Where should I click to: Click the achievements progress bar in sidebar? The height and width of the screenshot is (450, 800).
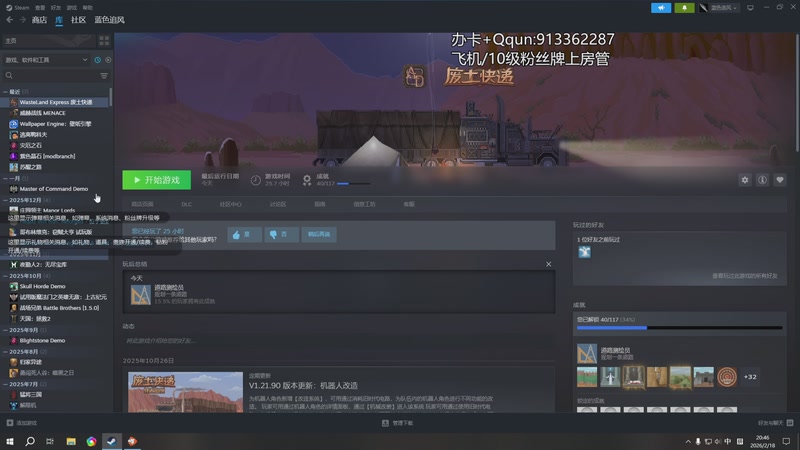coord(679,328)
